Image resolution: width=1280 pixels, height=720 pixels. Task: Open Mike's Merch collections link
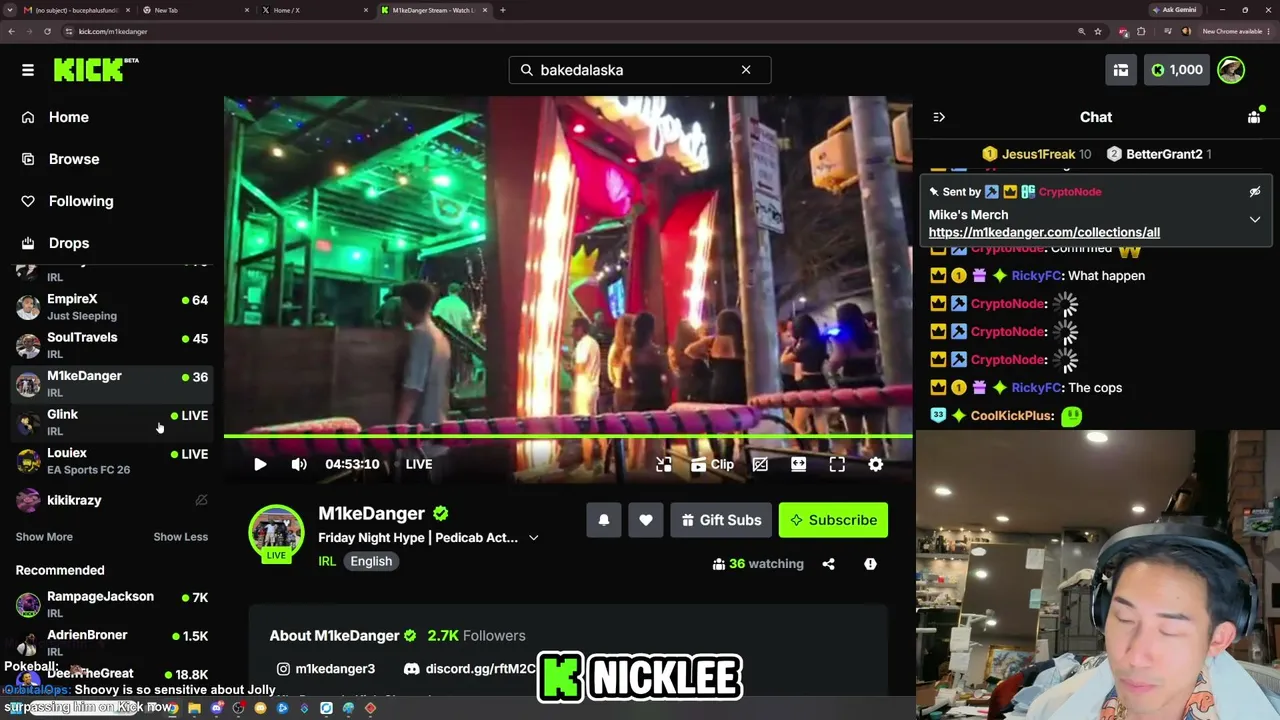click(1044, 232)
